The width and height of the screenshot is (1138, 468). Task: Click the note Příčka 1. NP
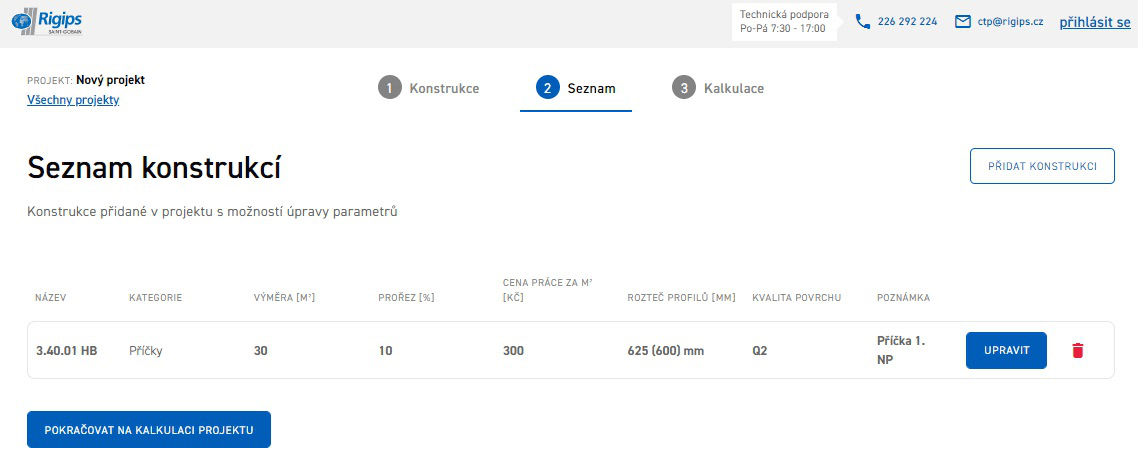(900, 350)
